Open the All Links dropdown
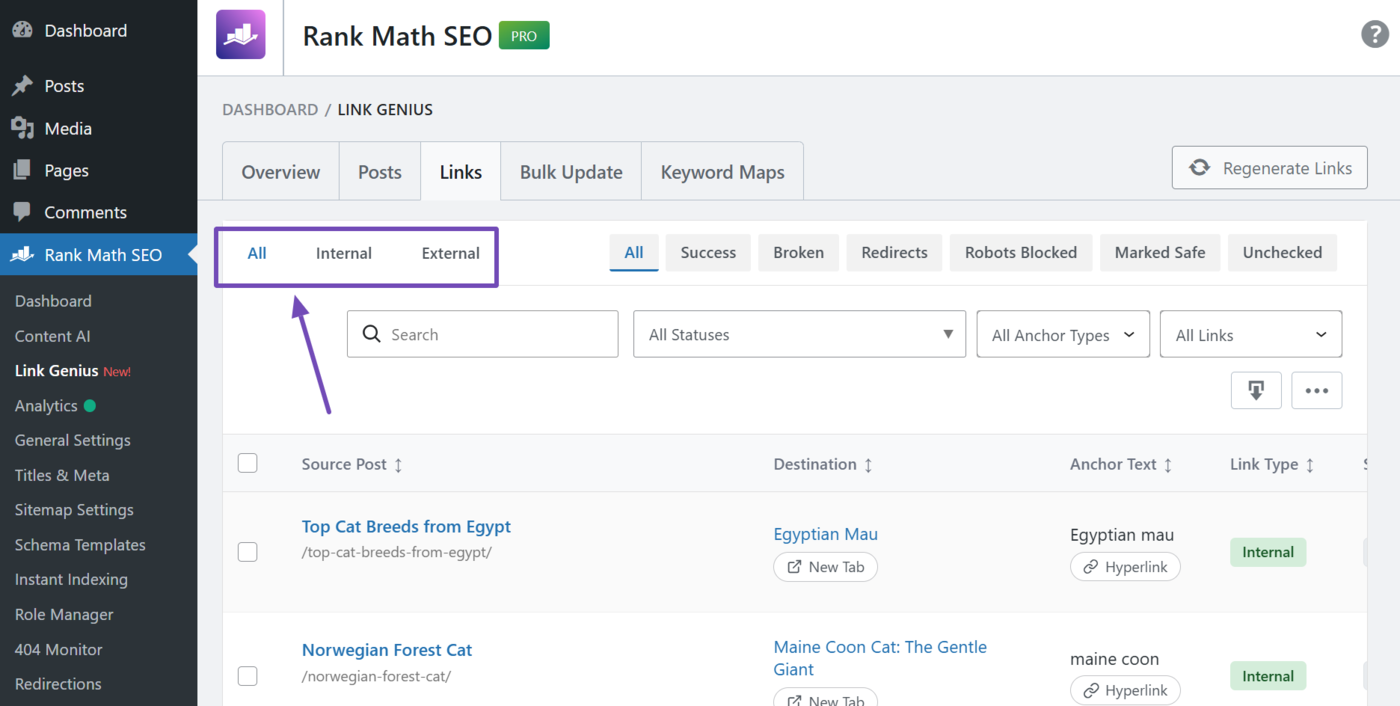This screenshot has height=706, width=1400. tap(1250, 334)
